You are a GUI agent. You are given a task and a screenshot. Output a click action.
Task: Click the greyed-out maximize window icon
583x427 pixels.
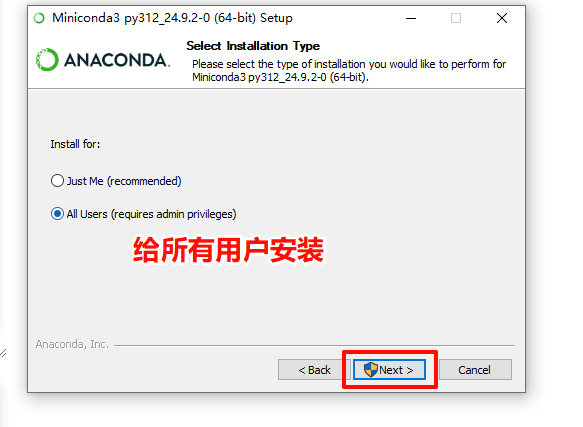coord(456,18)
